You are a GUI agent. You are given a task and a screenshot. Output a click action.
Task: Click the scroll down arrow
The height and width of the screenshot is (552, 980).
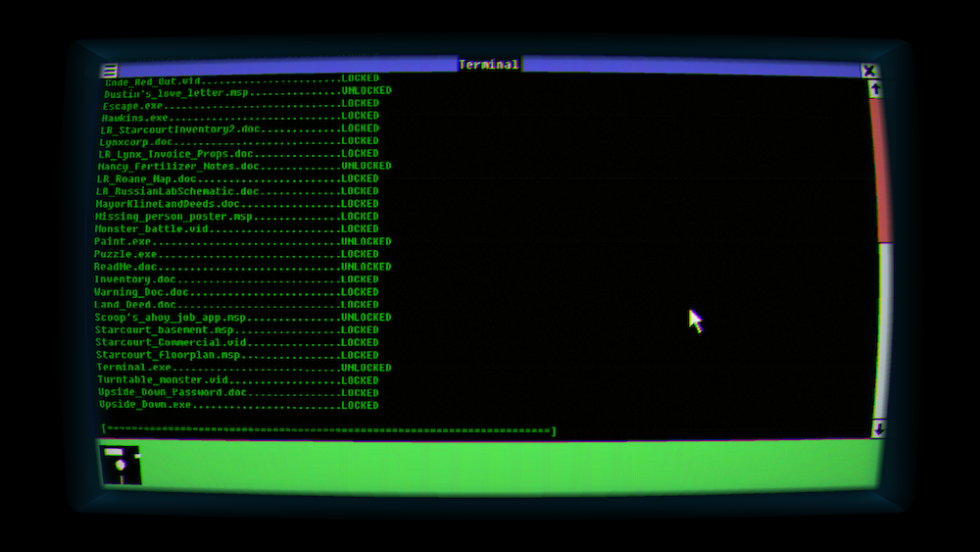pyautogui.click(x=879, y=429)
